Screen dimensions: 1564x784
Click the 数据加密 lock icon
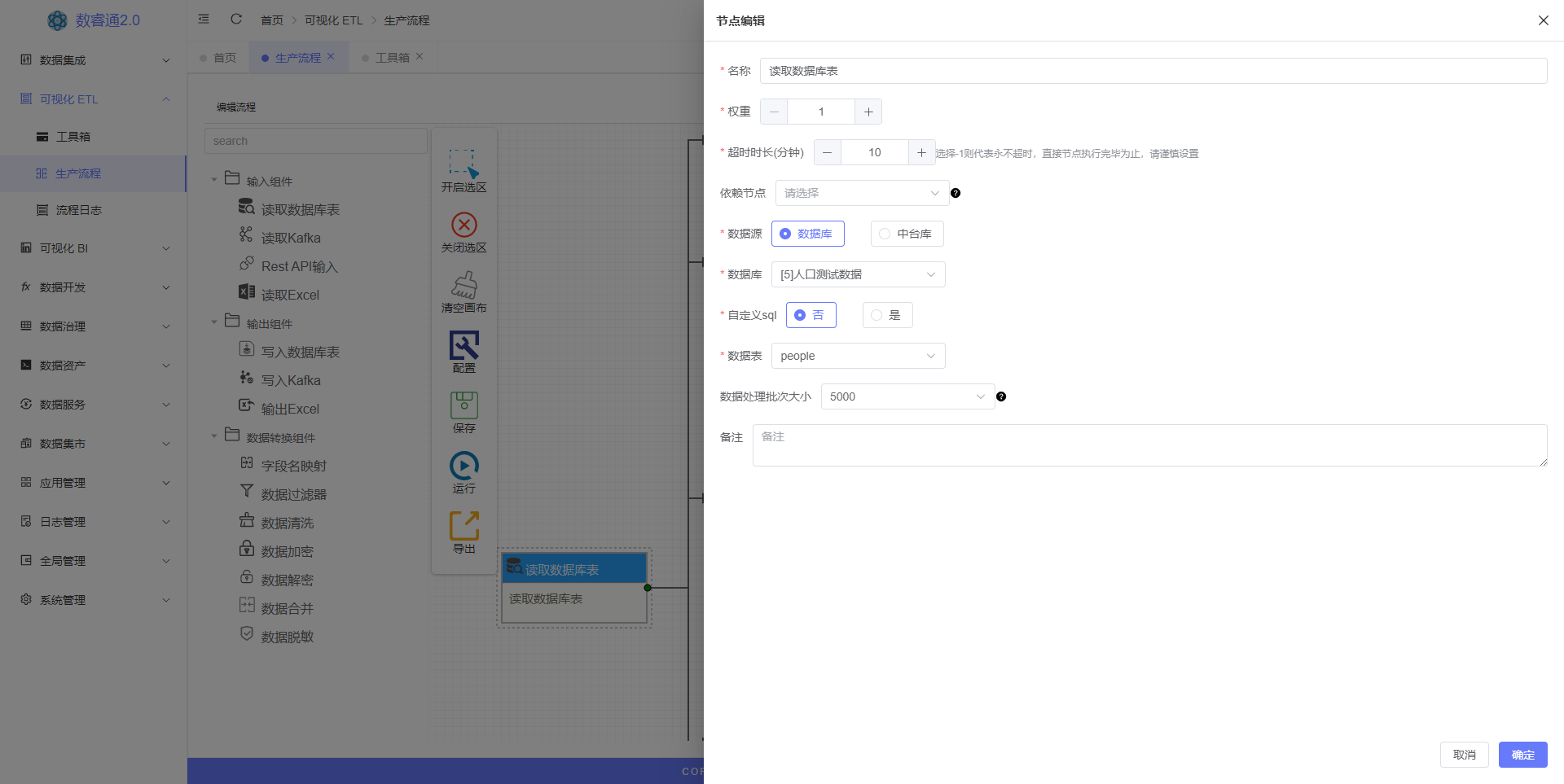coord(246,548)
